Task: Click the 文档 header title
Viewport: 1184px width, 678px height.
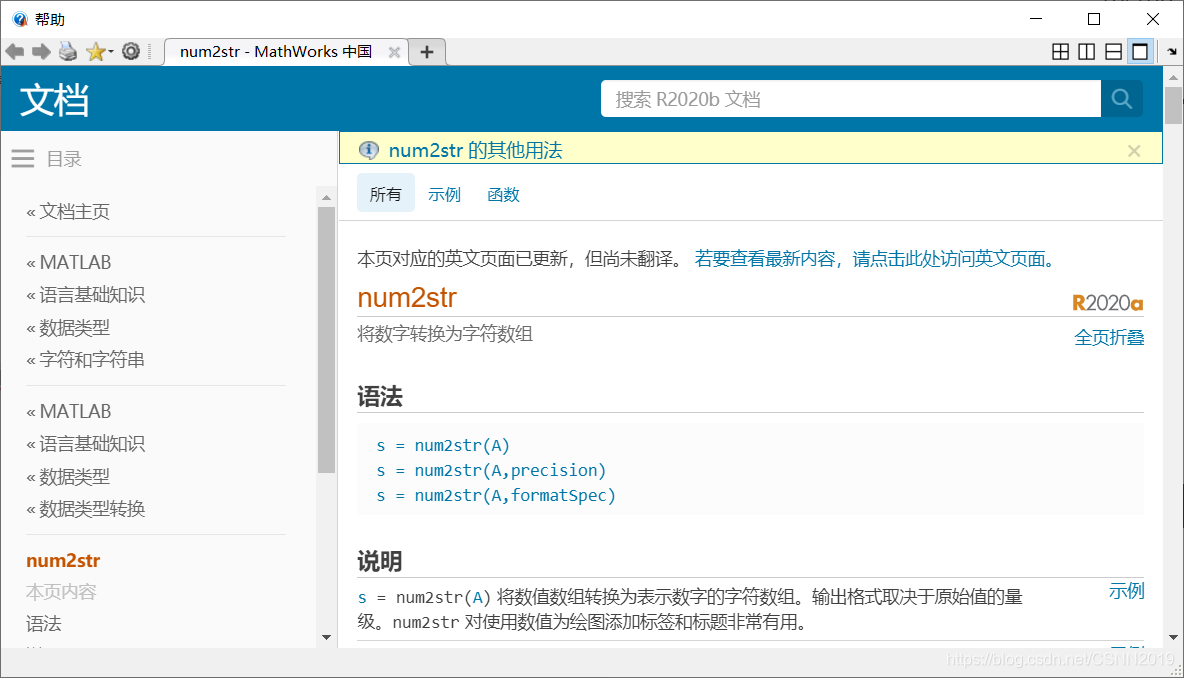Action: (54, 100)
